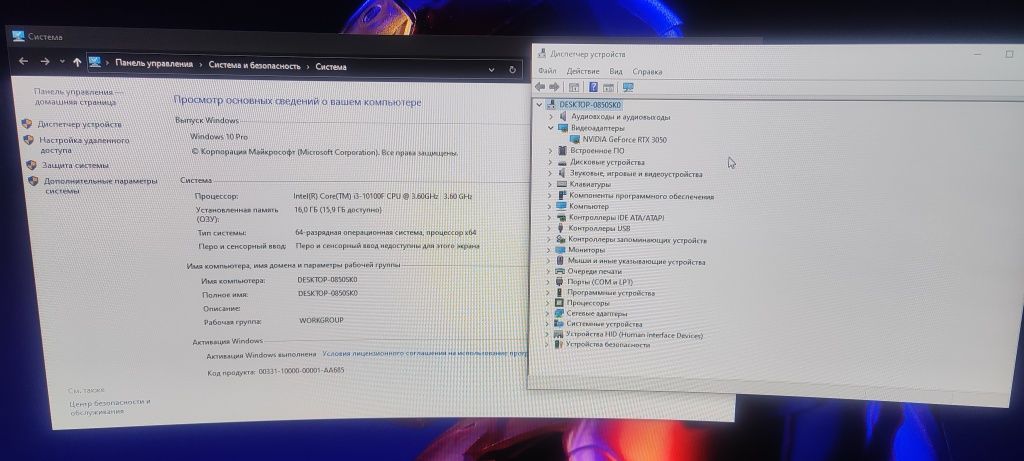Go up one level with up arrow
1024x461 pixels.
(77, 62)
